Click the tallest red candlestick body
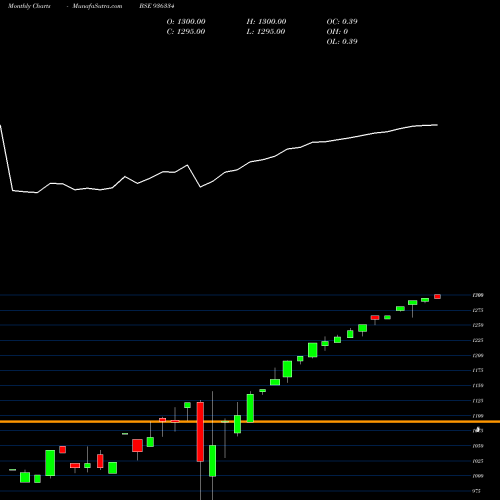Screen dimensions: 500x500 pyautogui.click(x=200, y=432)
